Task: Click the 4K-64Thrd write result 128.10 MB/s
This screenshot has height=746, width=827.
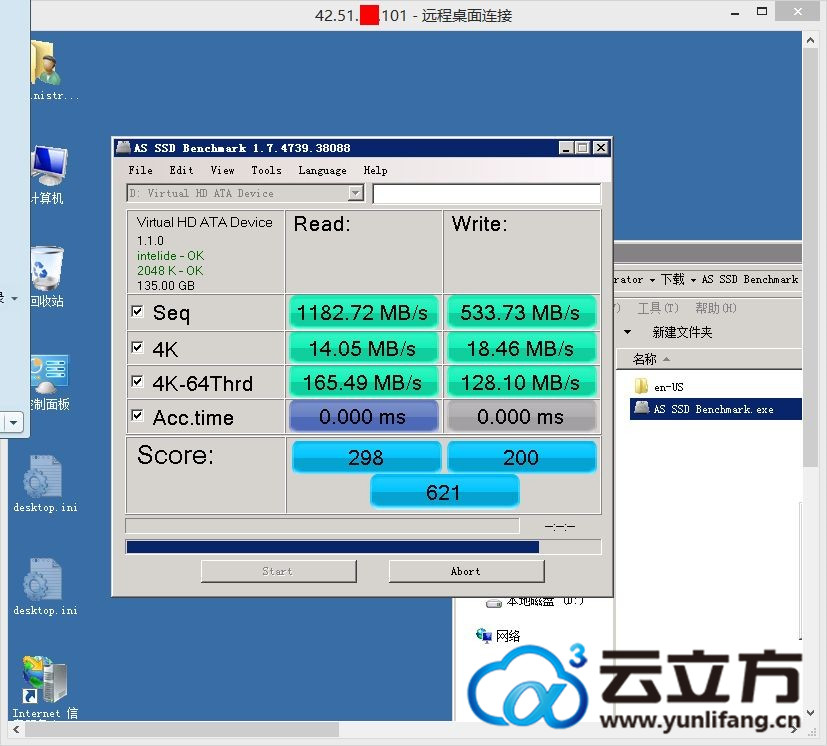Action: coord(520,382)
